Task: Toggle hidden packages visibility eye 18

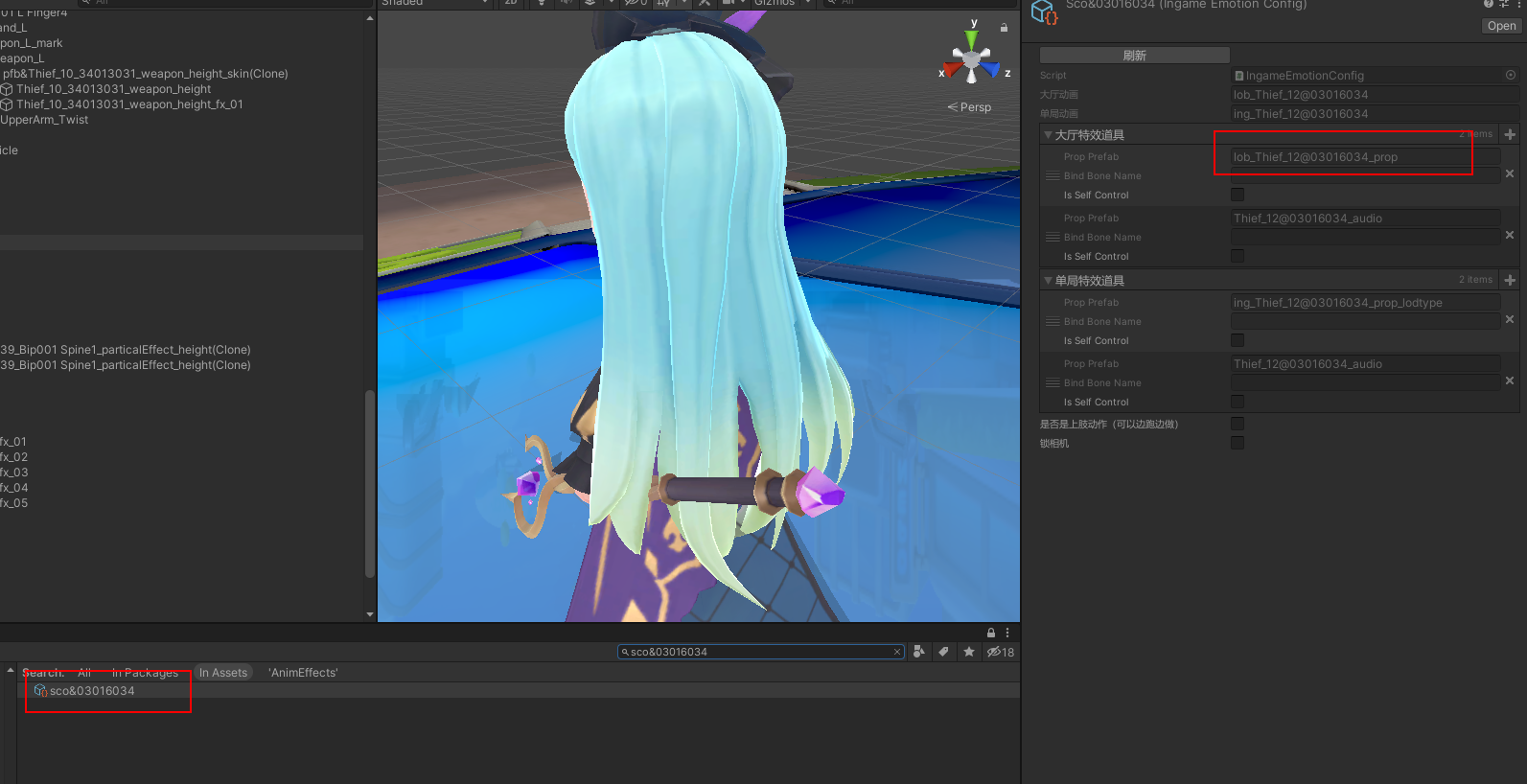Action: point(1001,652)
